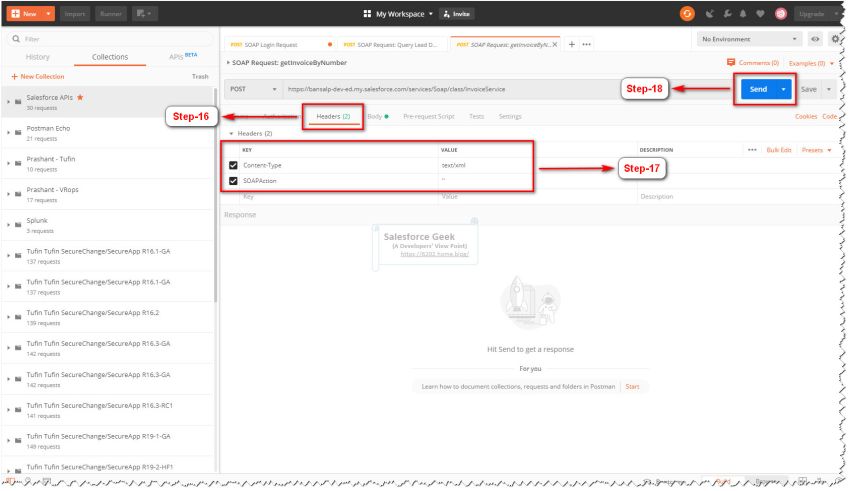Add a new request tab with plus icon
This screenshot has height=491, width=850.
click(571, 44)
